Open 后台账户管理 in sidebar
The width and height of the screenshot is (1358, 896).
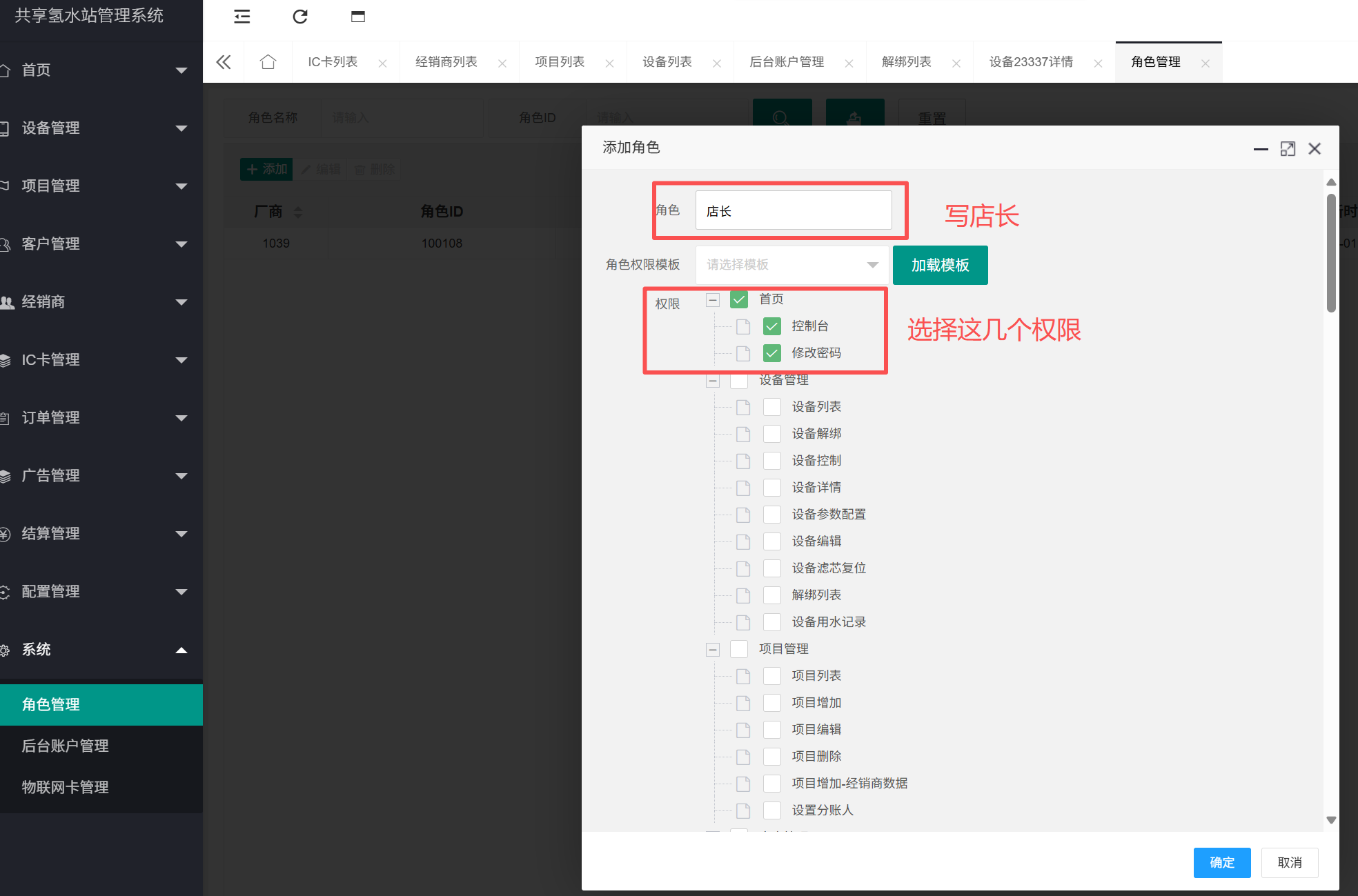[101, 746]
